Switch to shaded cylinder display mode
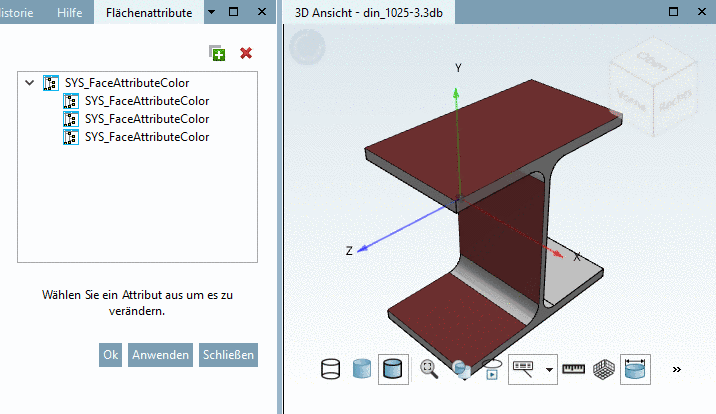Image resolution: width=716 pixels, height=414 pixels. [x=362, y=369]
